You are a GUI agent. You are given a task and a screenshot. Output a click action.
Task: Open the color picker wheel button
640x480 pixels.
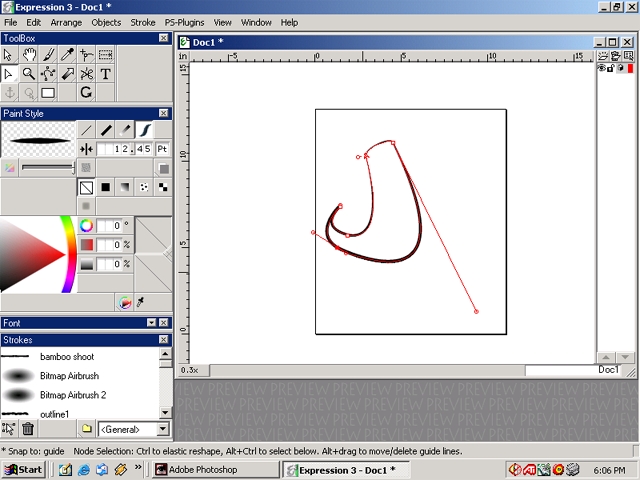125,302
